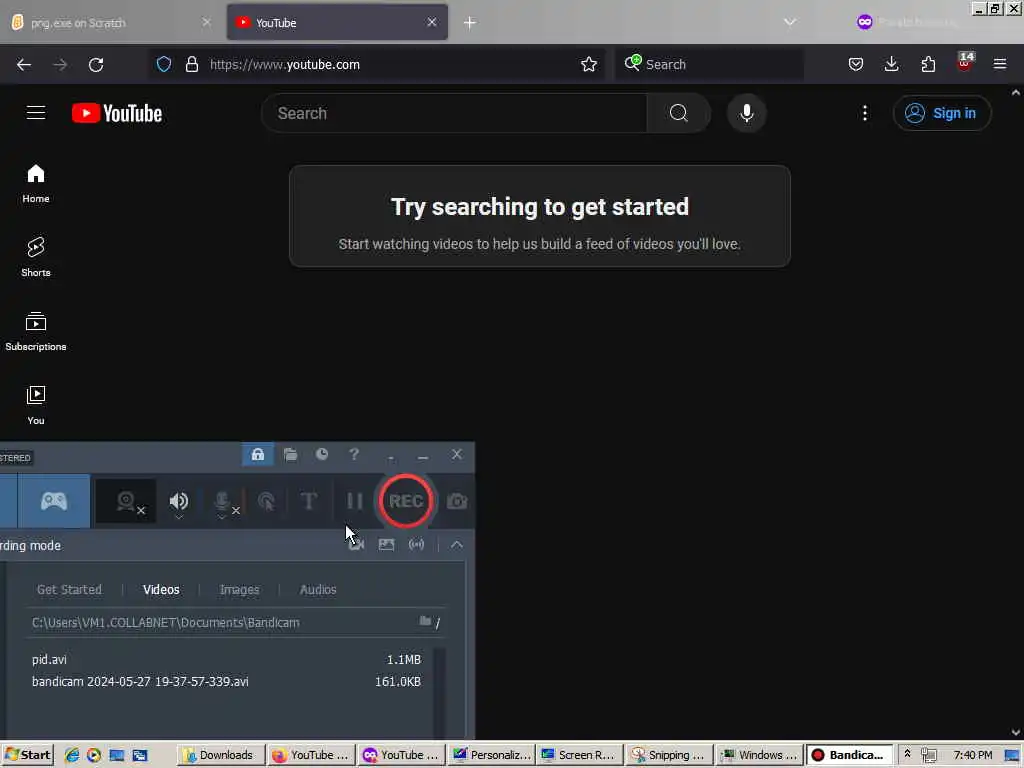The height and width of the screenshot is (768, 1024).
Task: Switch to the Audios tab in Bandicam
Action: (x=318, y=589)
